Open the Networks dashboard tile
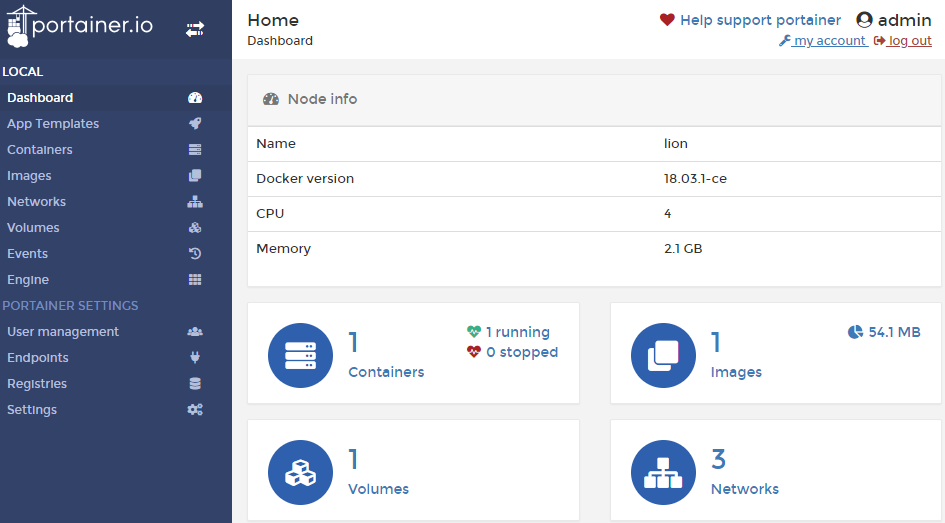 744,489
